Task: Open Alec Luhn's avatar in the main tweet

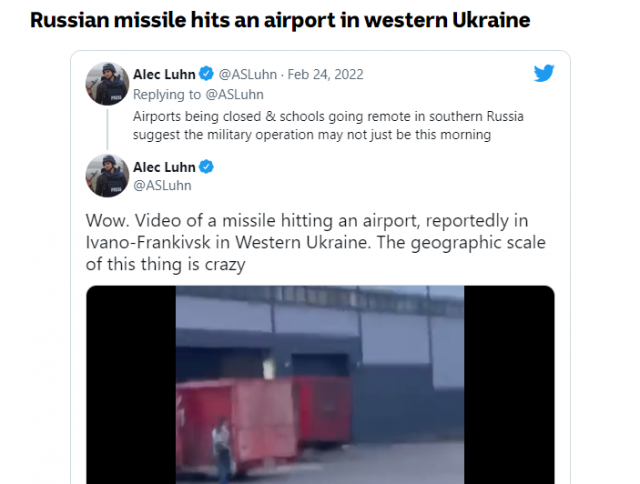Action: pyautogui.click(x=107, y=175)
